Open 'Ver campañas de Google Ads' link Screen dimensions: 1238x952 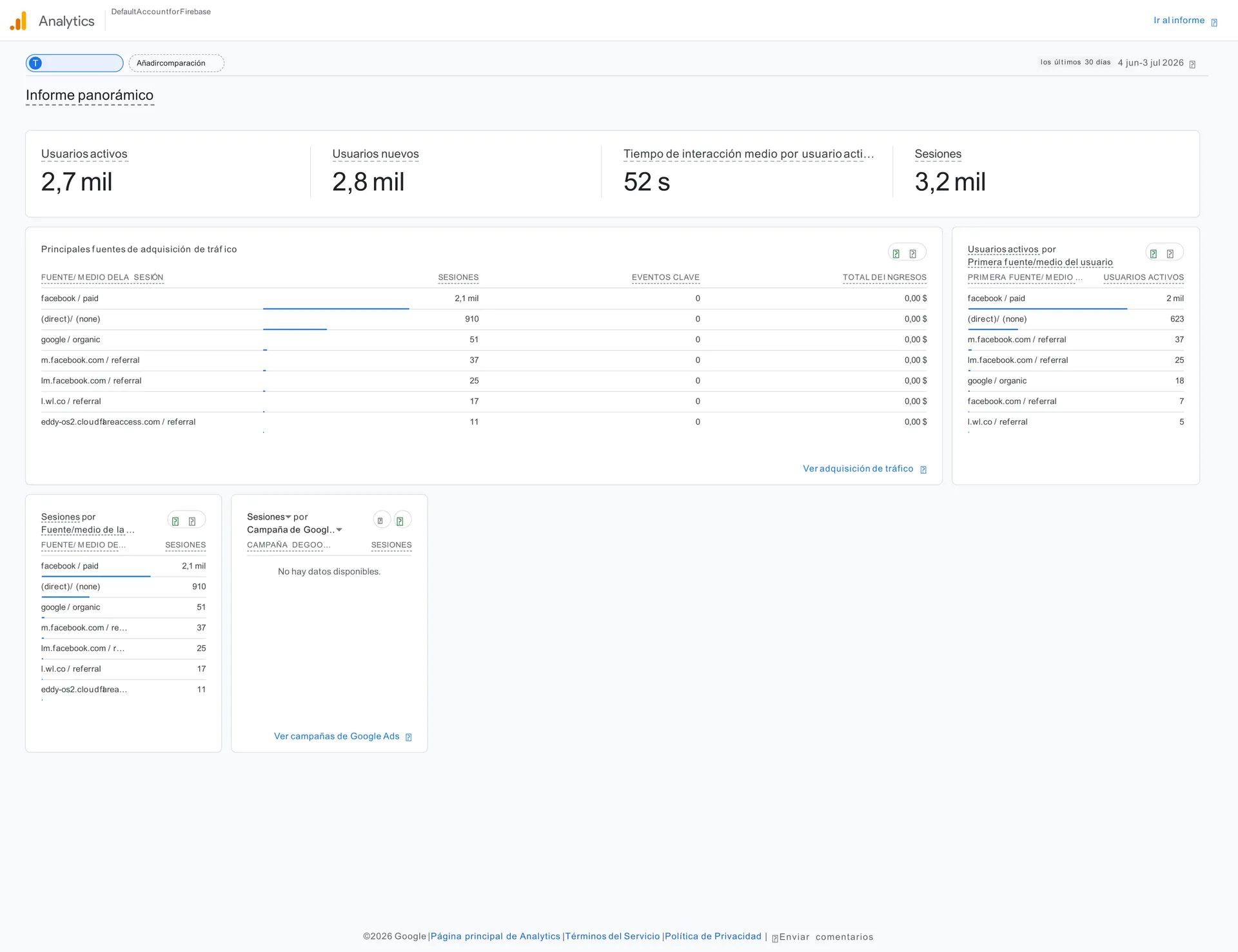point(337,736)
